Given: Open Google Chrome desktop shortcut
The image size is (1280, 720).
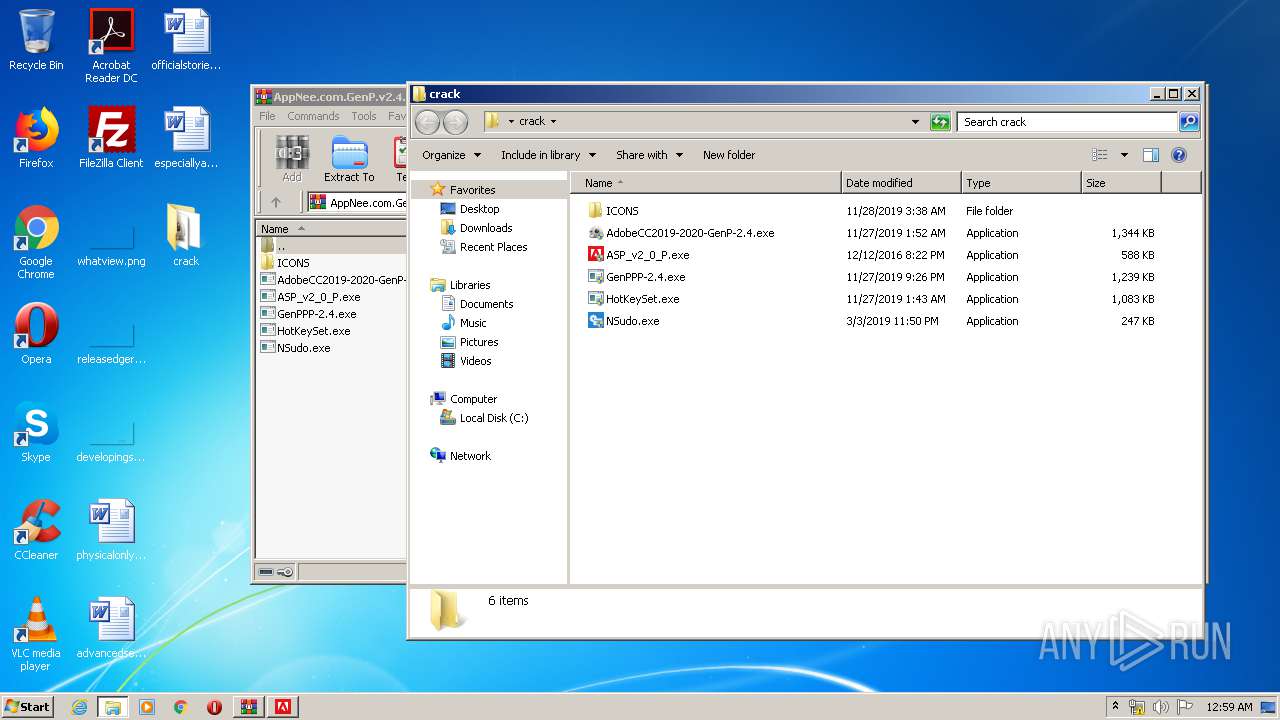Looking at the screenshot, I should [x=36, y=242].
